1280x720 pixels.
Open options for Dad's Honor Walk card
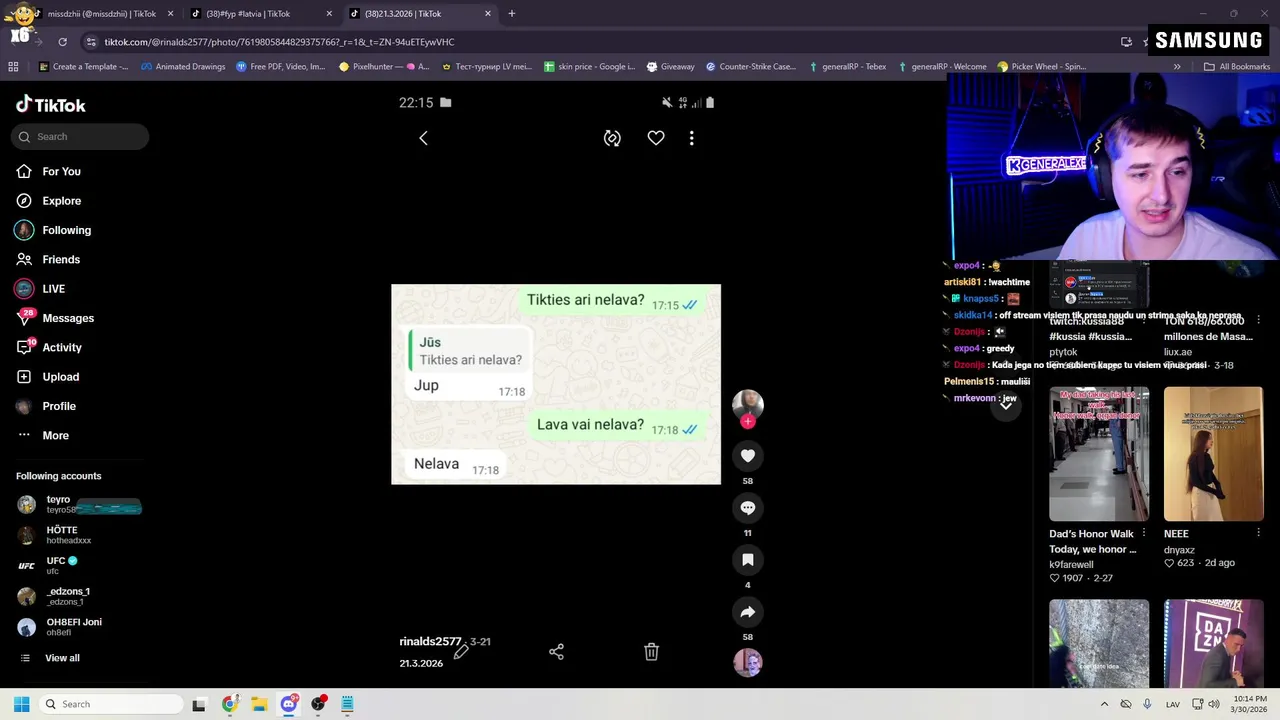[1144, 533]
